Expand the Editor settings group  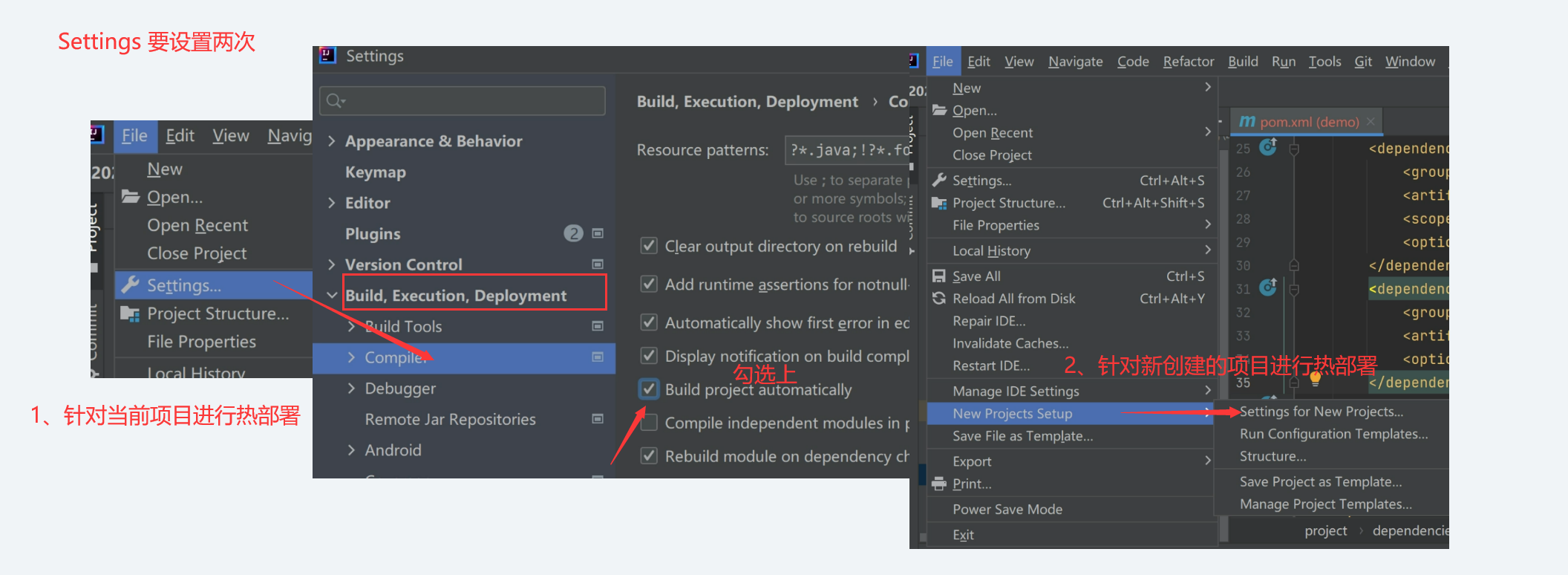coord(332,203)
